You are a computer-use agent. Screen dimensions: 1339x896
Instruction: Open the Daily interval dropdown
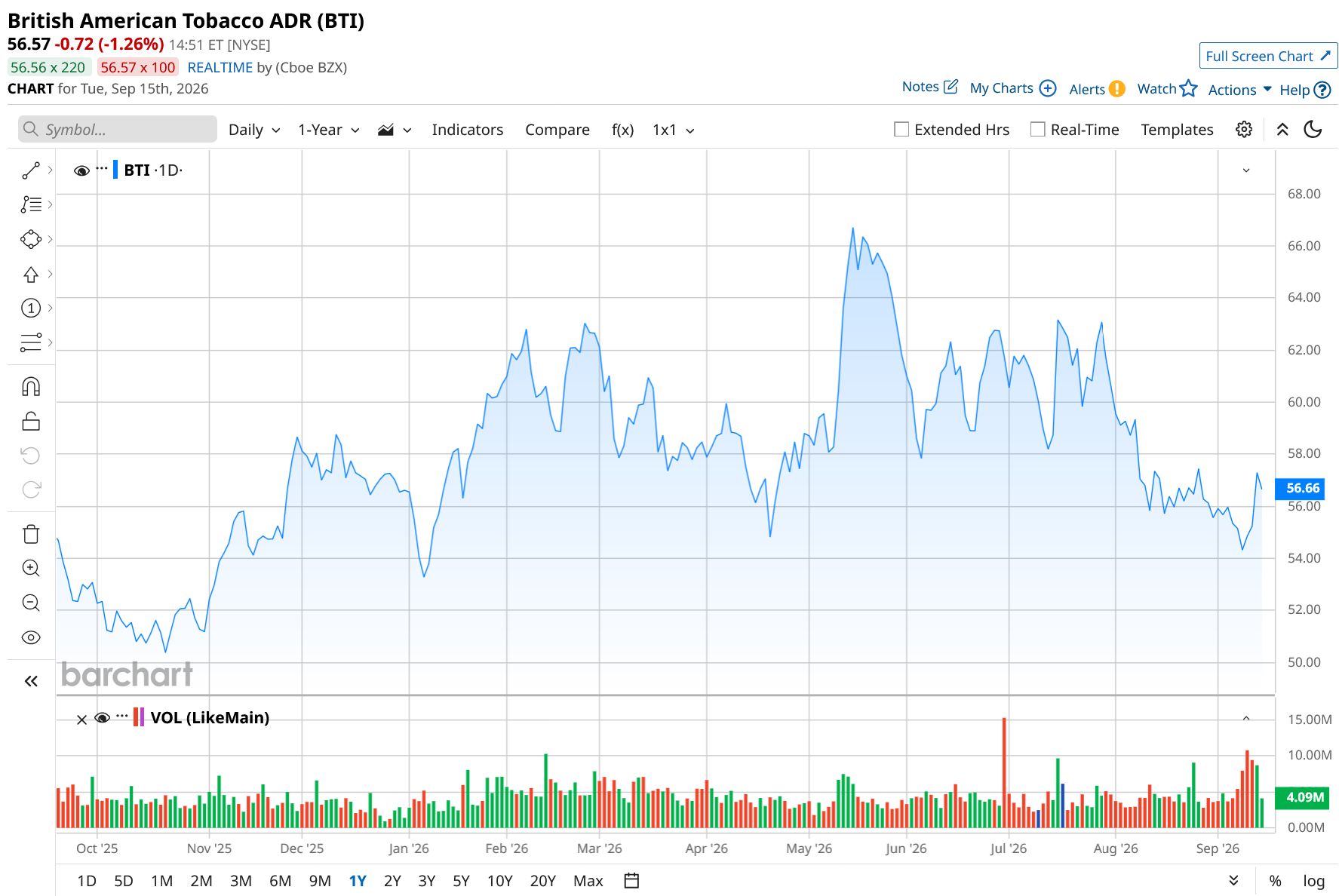[254, 130]
